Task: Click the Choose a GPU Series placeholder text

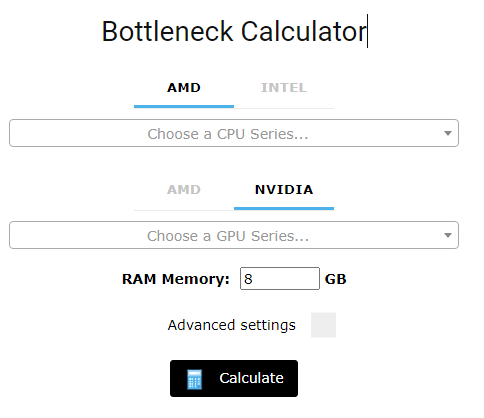Action: (x=228, y=236)
